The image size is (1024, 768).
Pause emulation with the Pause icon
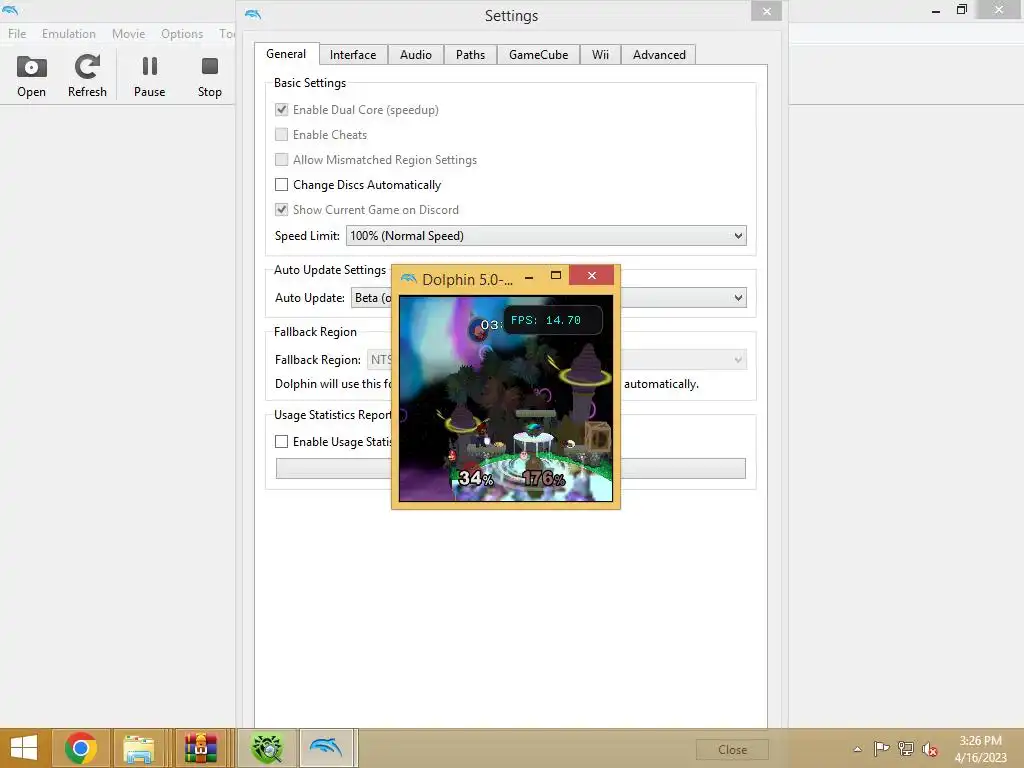150,76
